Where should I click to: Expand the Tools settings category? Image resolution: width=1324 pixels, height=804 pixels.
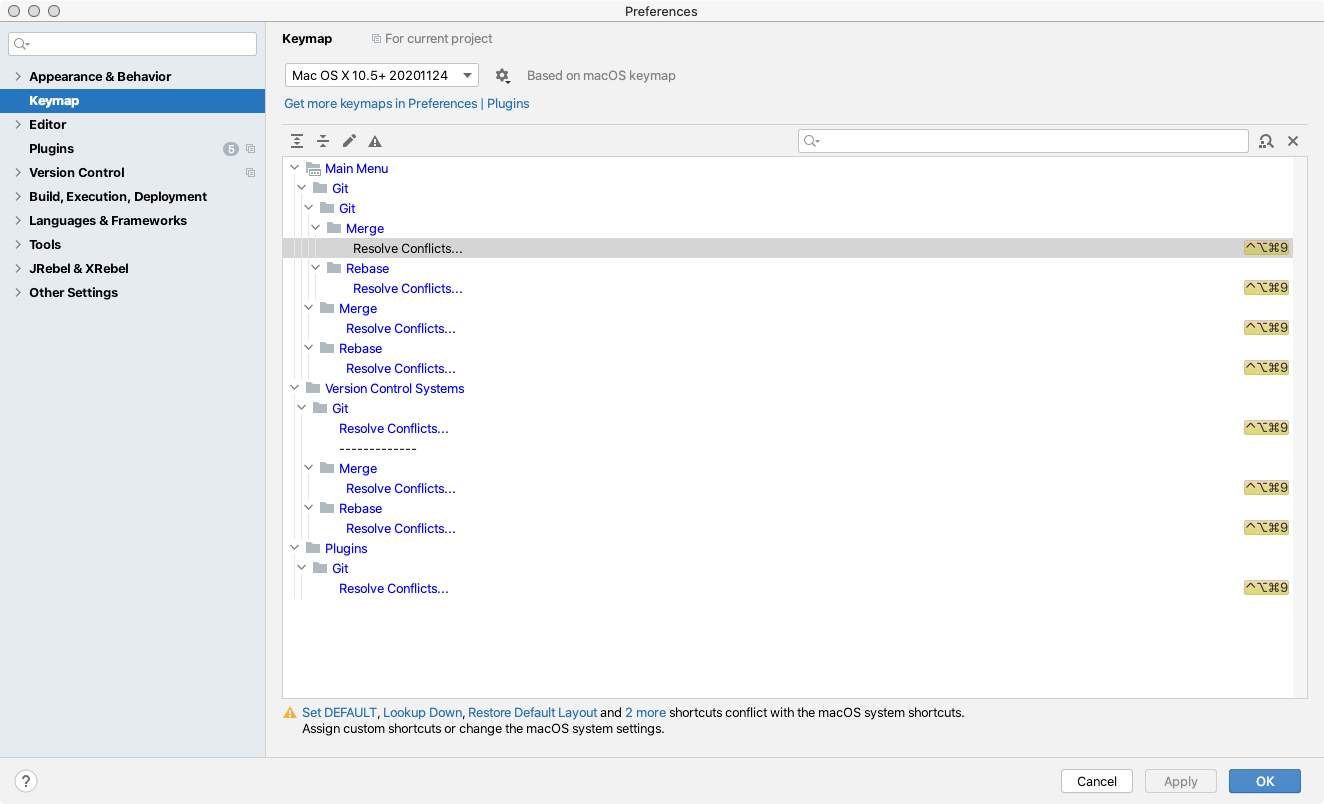coord(18,245)
